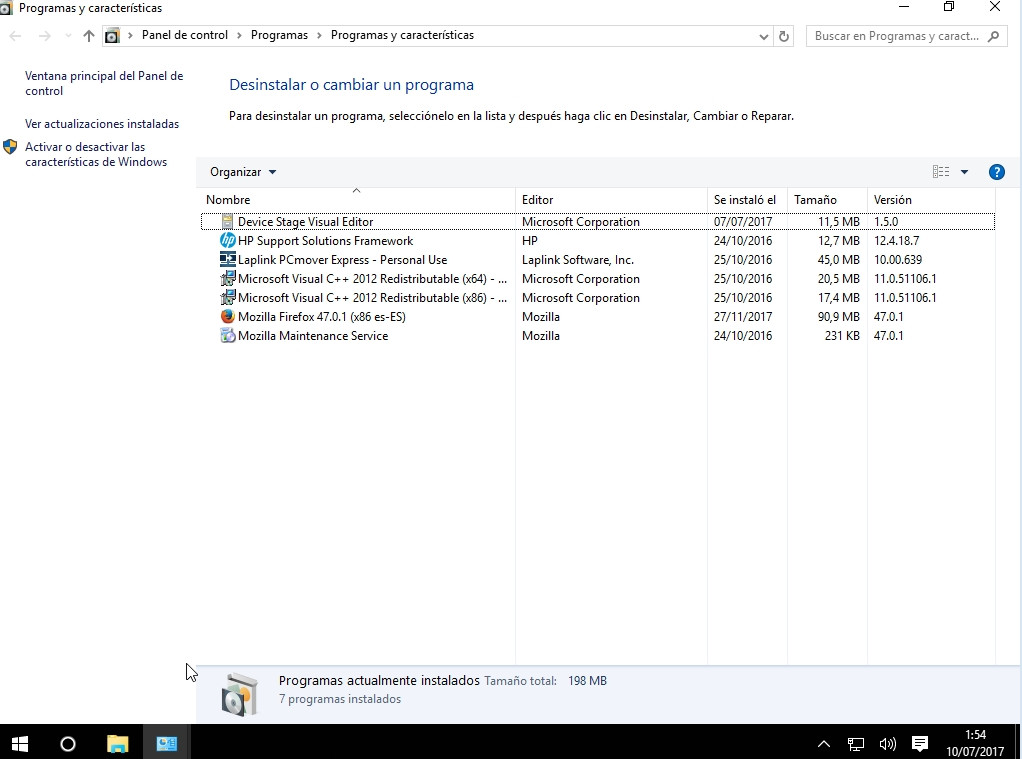
Task: Open the help question mark icon
Action: [996, 172]
